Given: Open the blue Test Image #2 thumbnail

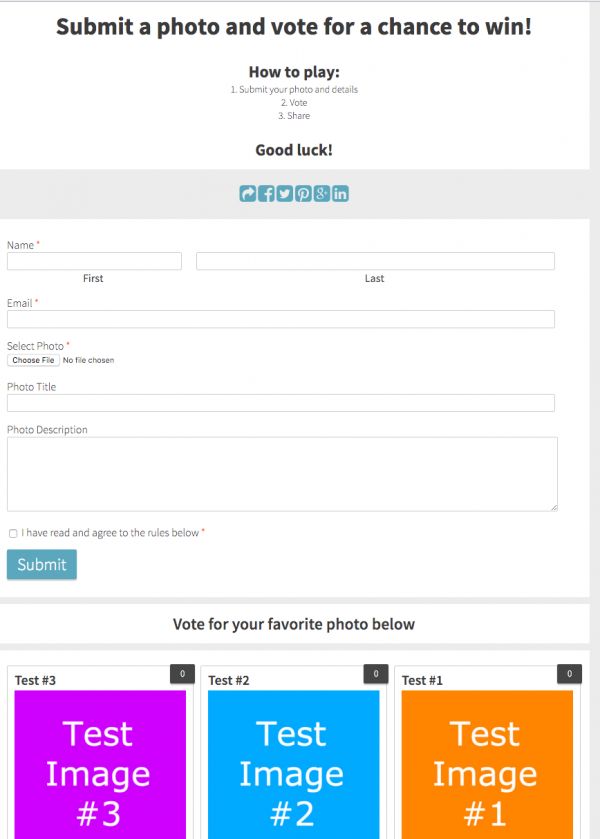Looking at the screenshot, I should 293,765.
